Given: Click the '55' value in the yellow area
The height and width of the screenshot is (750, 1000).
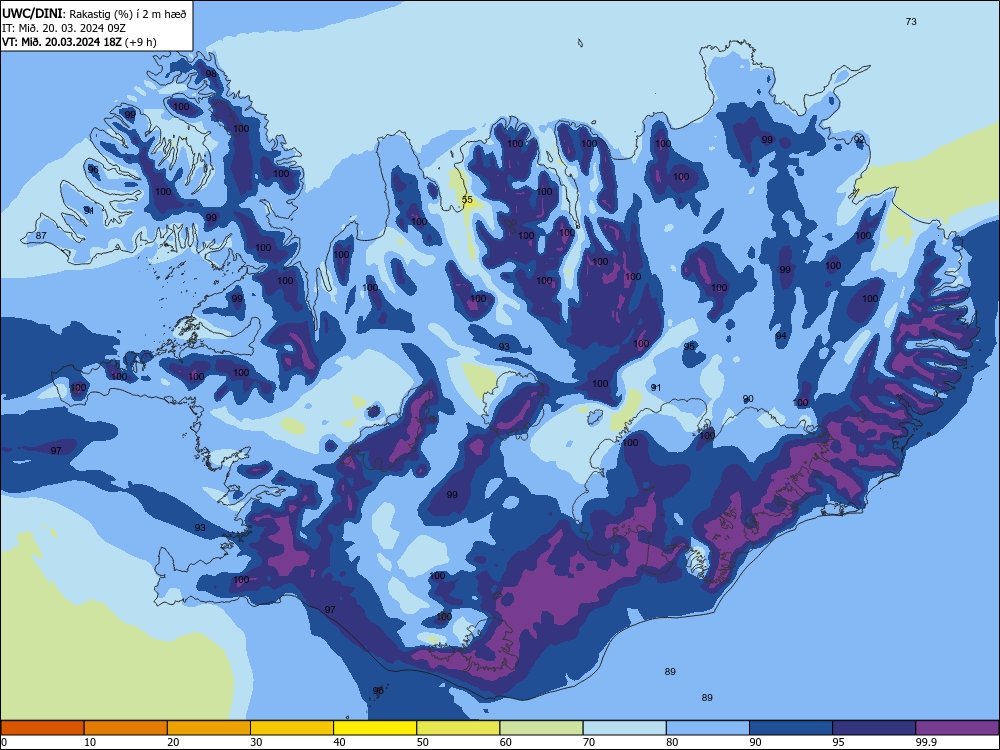Looking at the screenshot, I should tap(467, 200).
